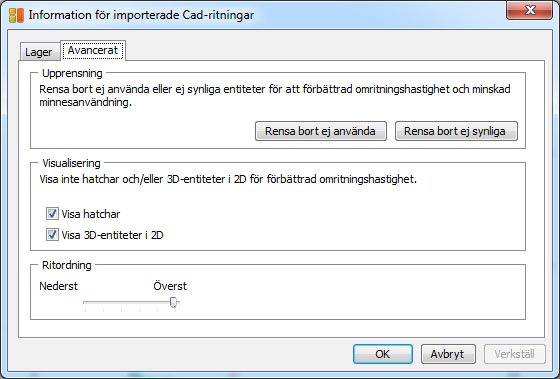
Task: Click the application icon in title bar
Action: [16, 15]
